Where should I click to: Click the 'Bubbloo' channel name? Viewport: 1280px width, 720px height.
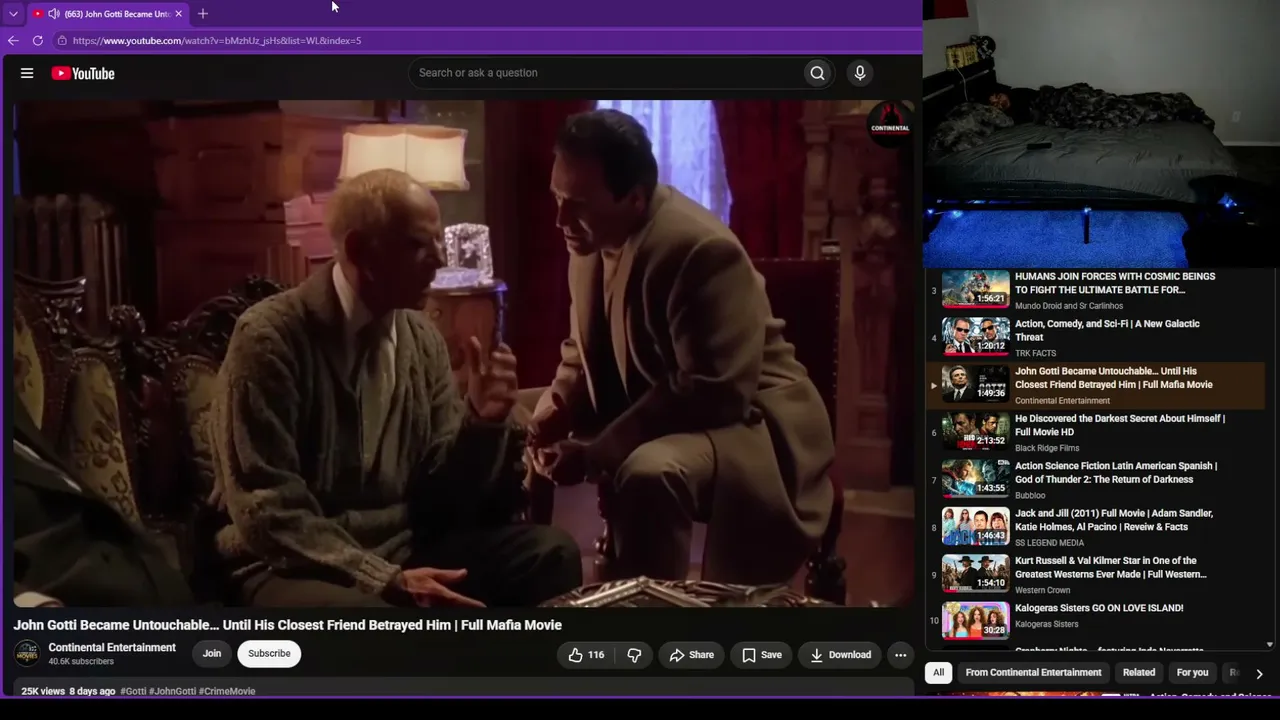[1030, 496]
